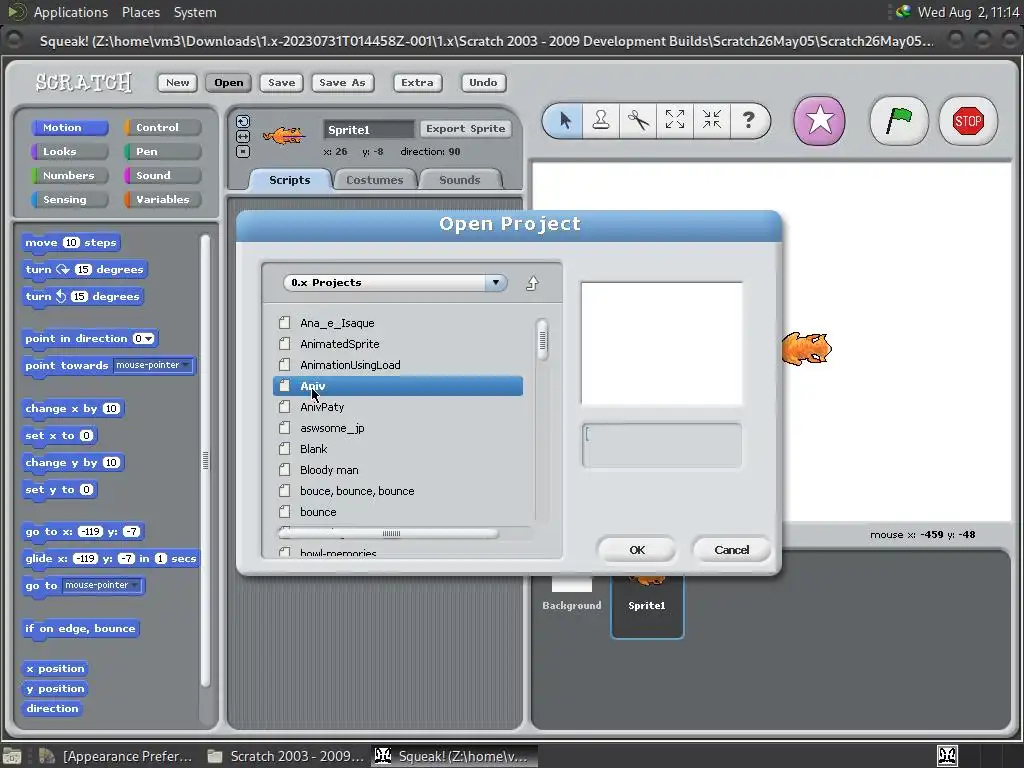The image size is (1024, 768).
Task: Click the Sprite1 lizard thumbnail icon
Action: (x=283, y=135)
